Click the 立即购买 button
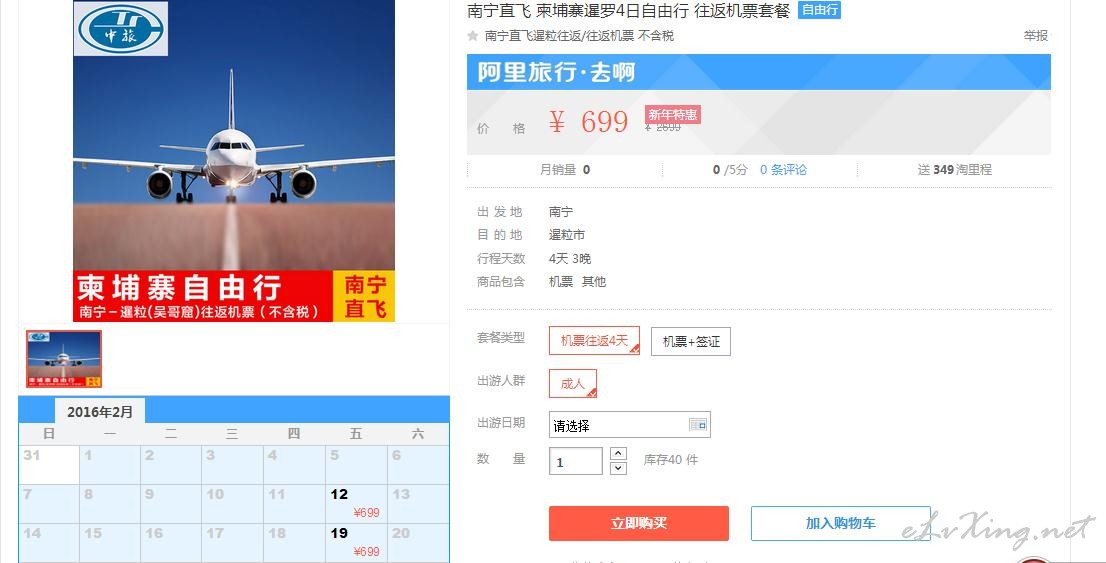Screen dimensions: 1106x563 pos(638,523)
